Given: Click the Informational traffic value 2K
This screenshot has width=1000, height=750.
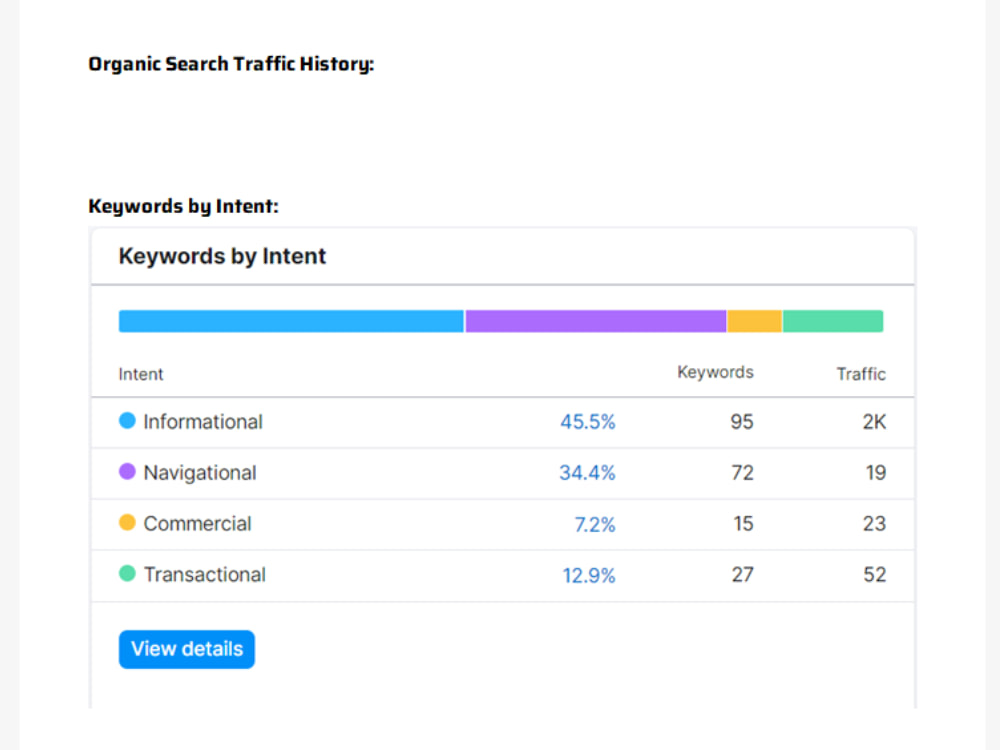Looking at the screenshot, I should click(874, 422).
